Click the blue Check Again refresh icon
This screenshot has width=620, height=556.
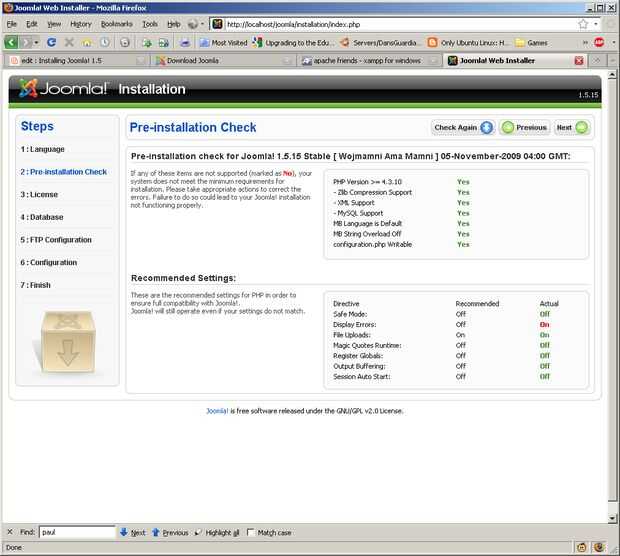coord(486,127)
